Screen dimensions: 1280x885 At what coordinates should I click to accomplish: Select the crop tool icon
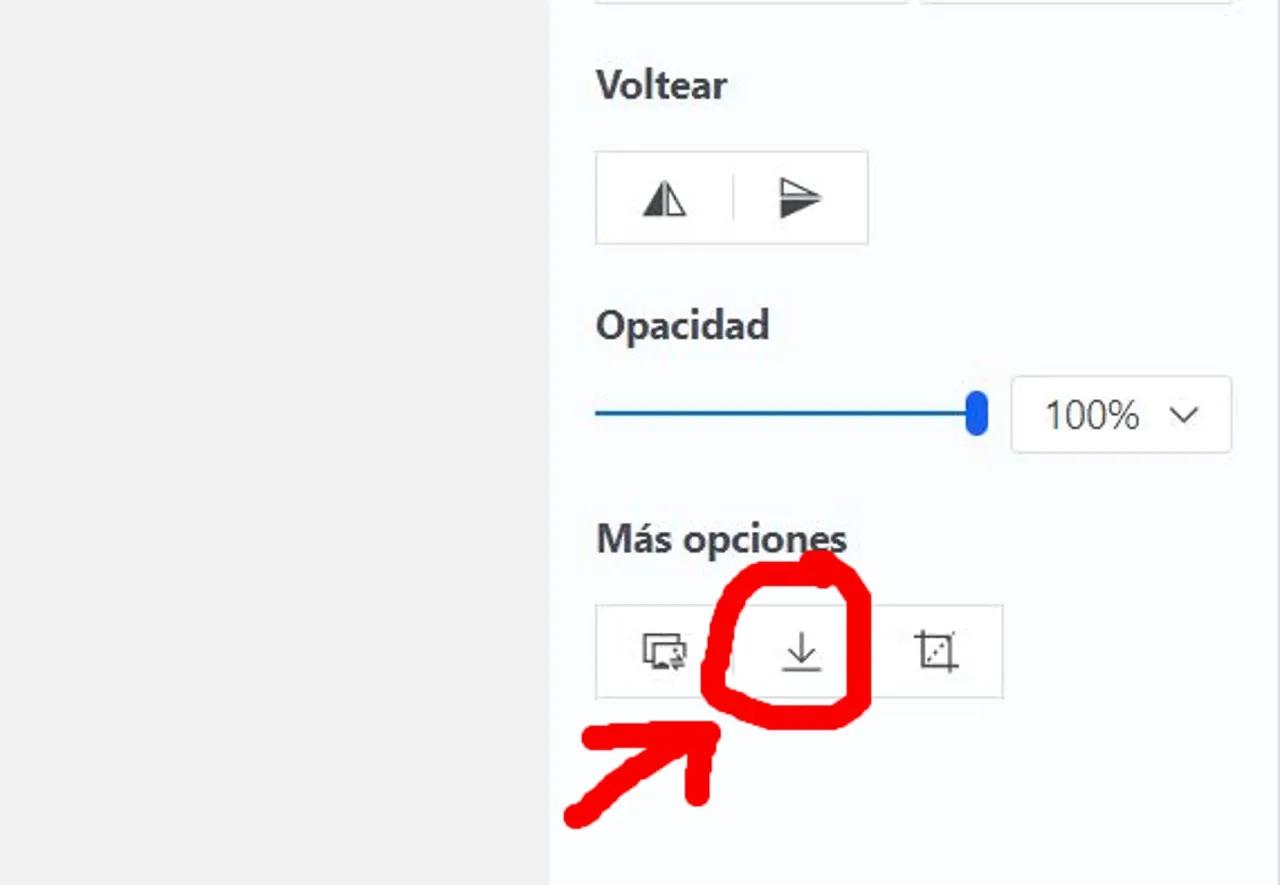tap(936, 652)
